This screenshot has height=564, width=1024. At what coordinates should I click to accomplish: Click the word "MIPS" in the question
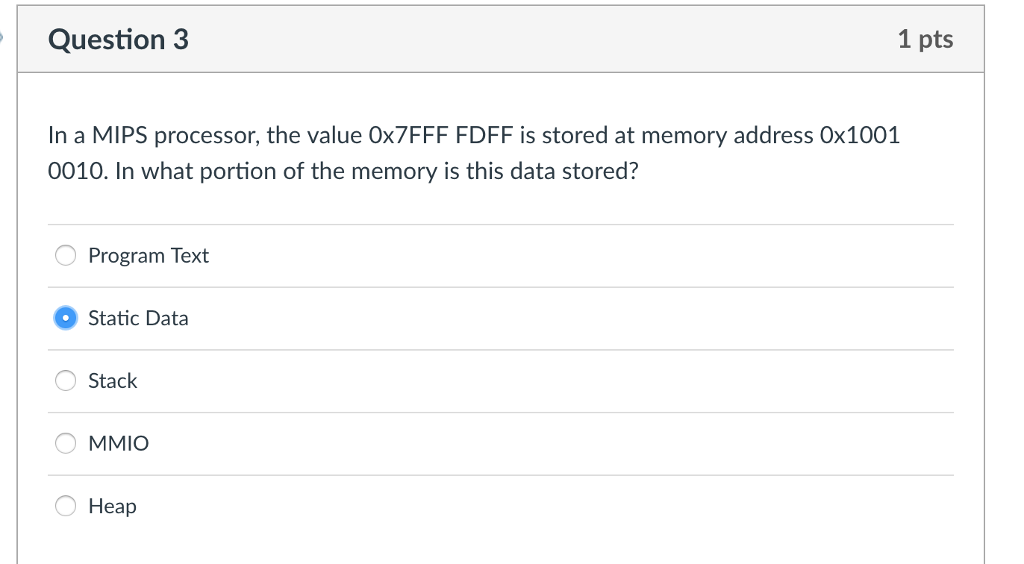pyautogui.click(x=119, y=135)
